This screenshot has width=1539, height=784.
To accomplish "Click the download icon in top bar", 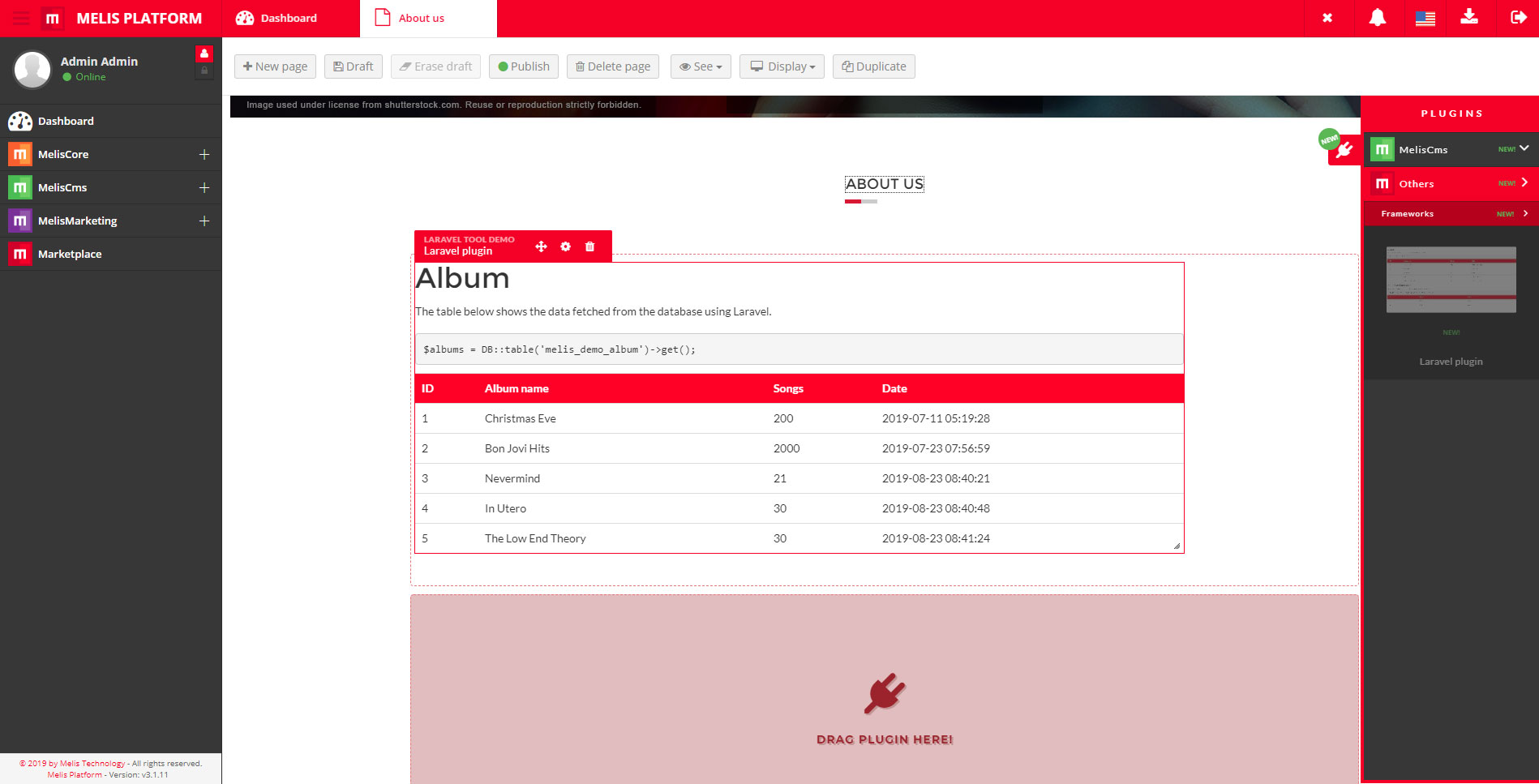I will 1468,17.
